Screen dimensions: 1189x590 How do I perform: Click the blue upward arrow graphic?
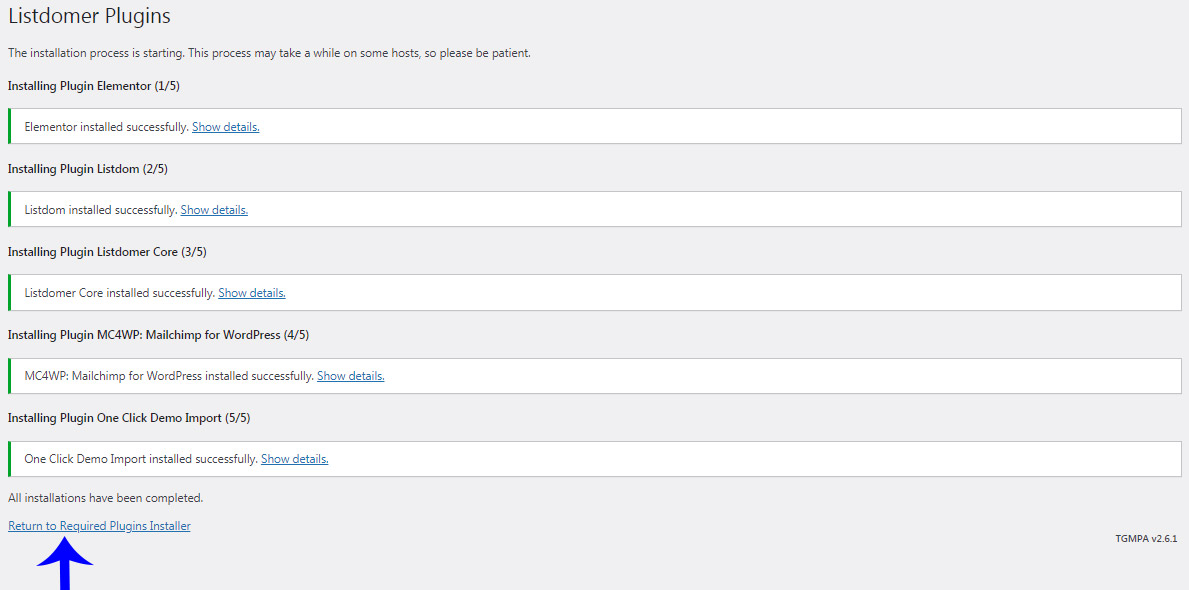click(65, 565)
